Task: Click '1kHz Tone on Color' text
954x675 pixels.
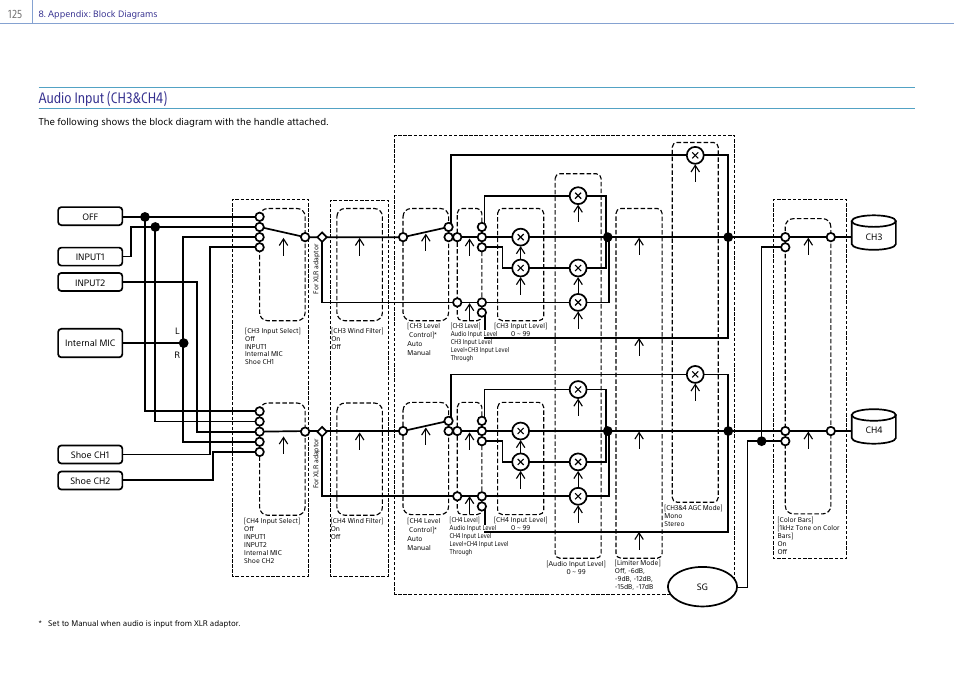Action: click(809, 528)
